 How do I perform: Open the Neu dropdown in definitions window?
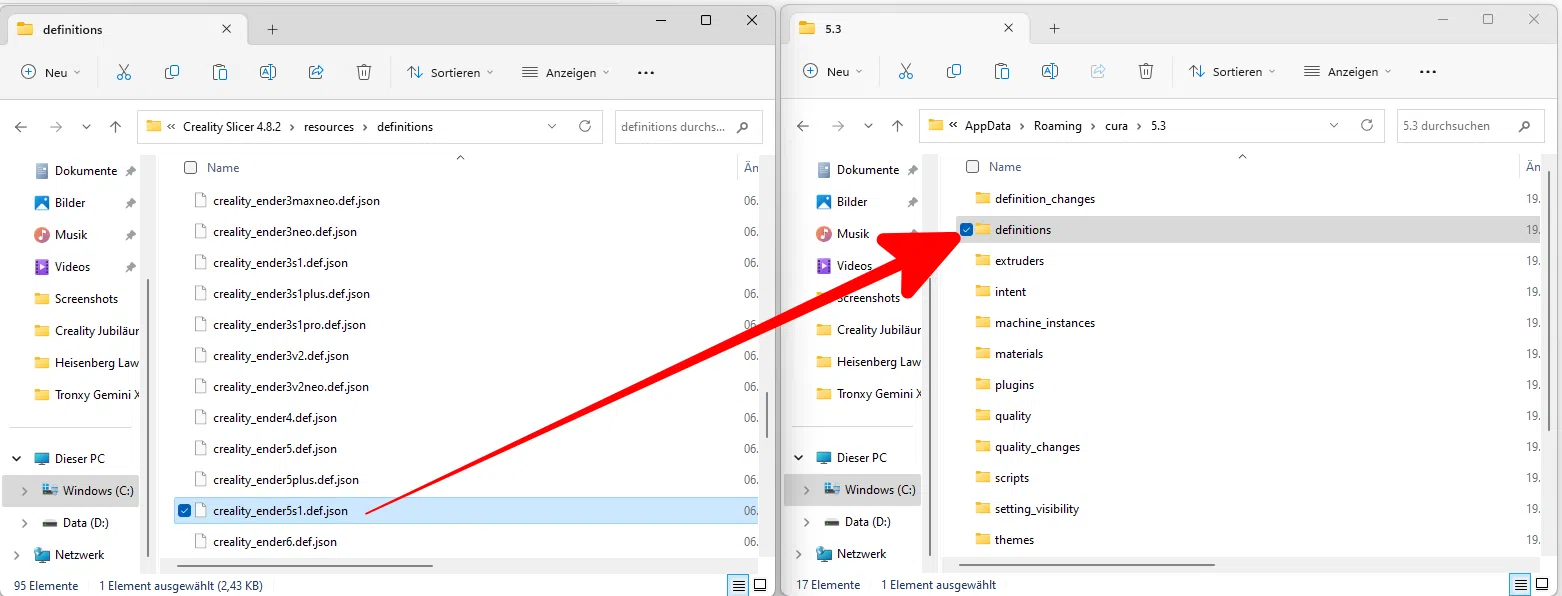click(x=51, y=72)
